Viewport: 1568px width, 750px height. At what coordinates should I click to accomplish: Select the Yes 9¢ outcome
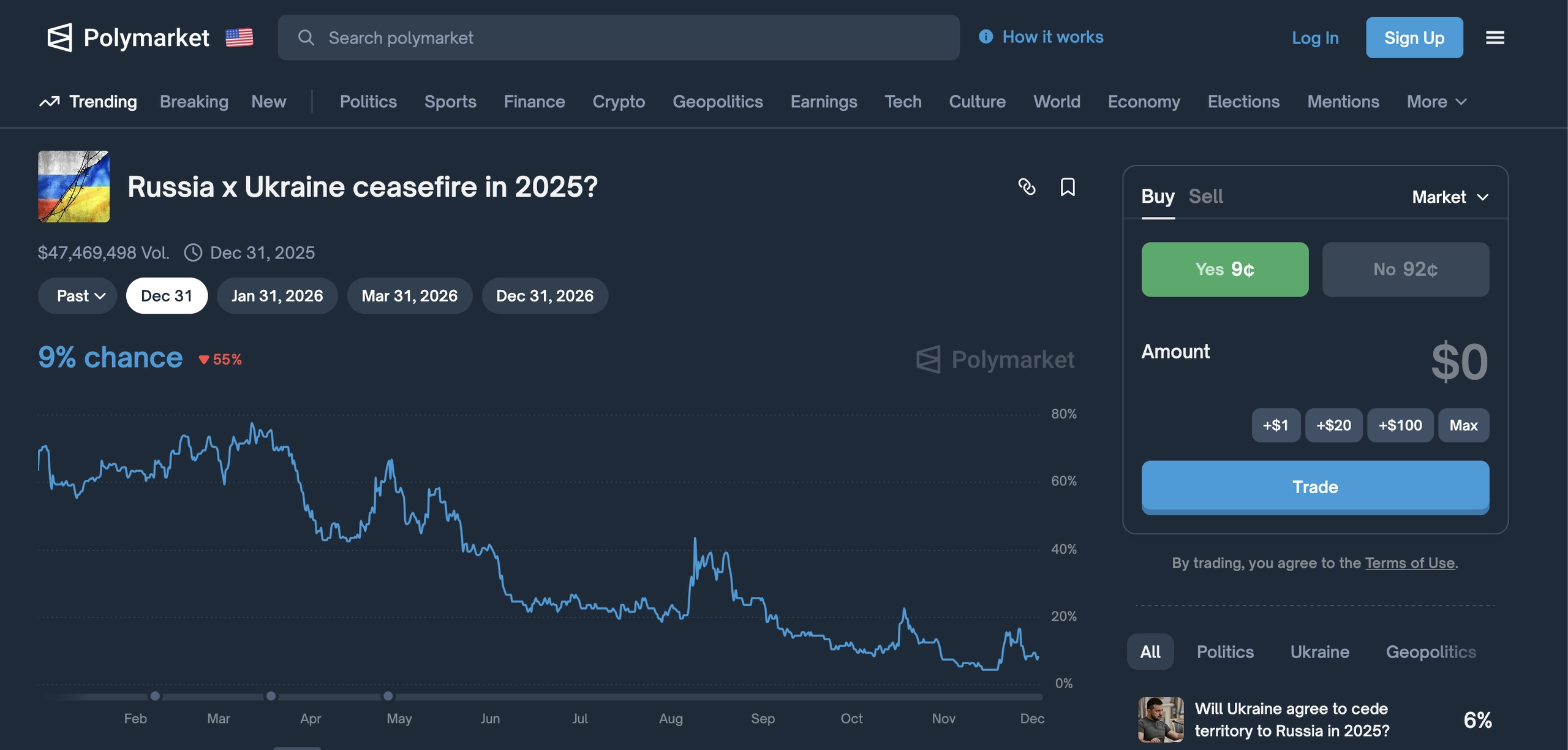(x=1224, y=270)
